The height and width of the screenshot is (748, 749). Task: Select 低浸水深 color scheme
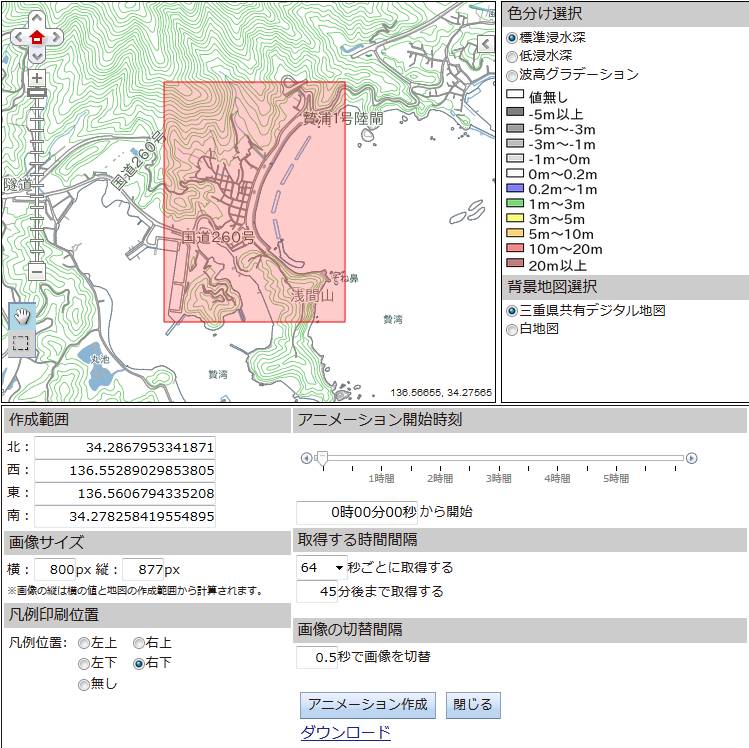tap(513, 56)
